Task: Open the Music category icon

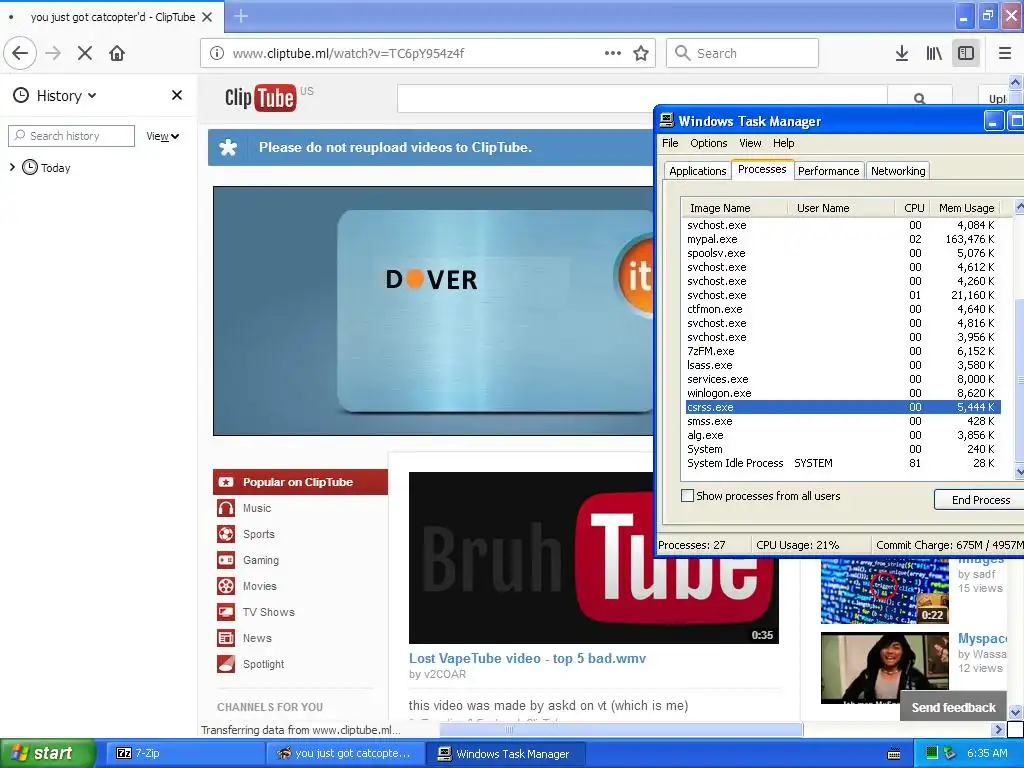Action: coord(226,508)
